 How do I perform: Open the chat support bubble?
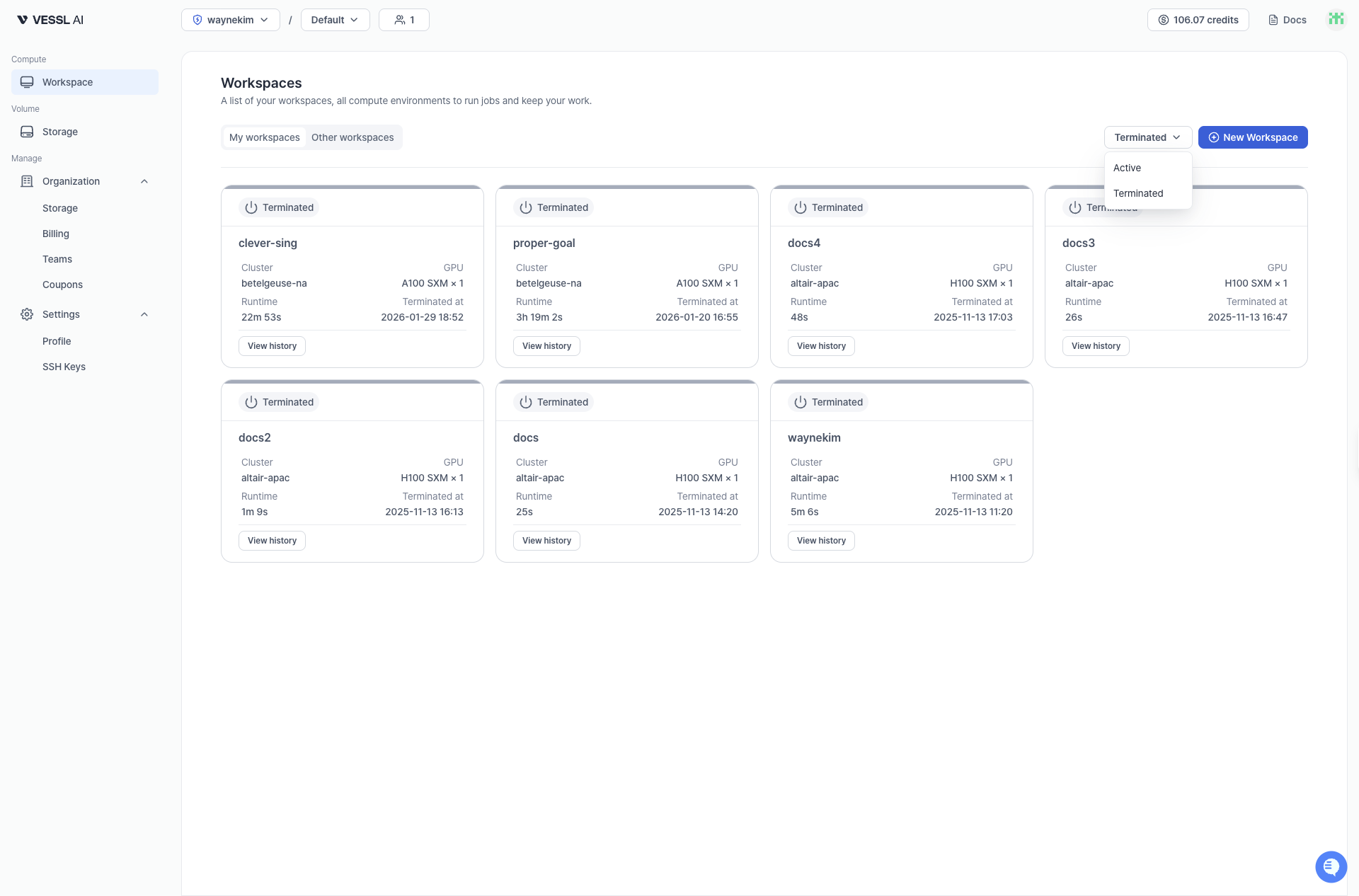(1331, 866)
